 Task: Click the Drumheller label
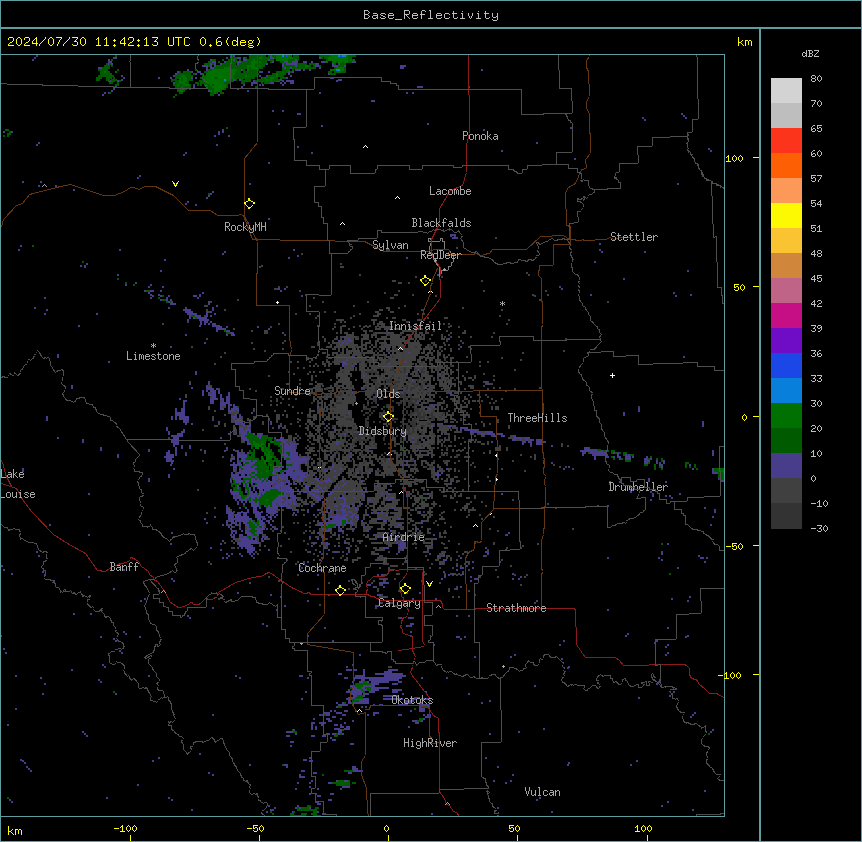638,487
